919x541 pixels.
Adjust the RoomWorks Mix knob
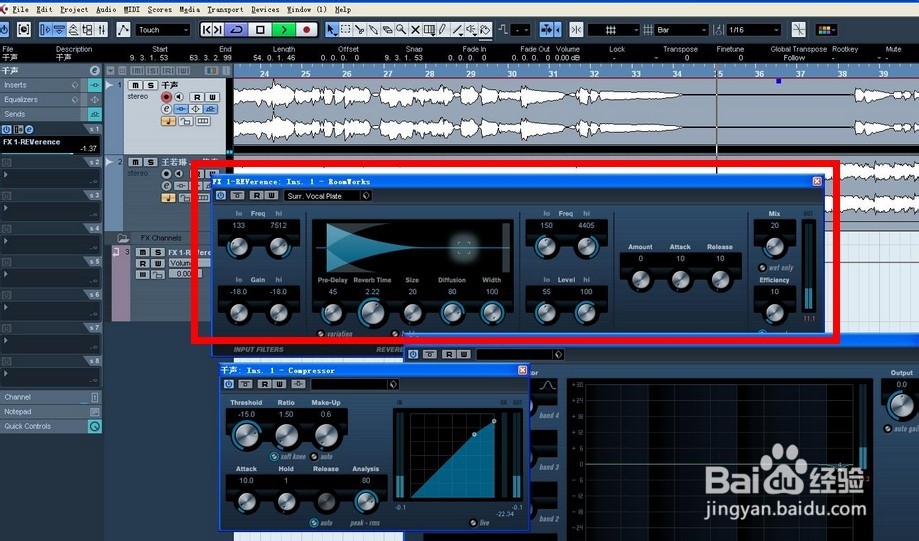pyautogui.click(x=774, y=246)
